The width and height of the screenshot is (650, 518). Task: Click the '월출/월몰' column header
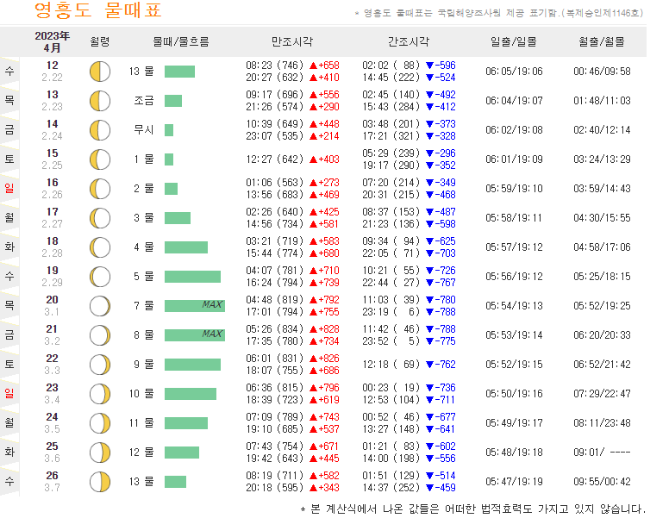(x=601, y=41)
